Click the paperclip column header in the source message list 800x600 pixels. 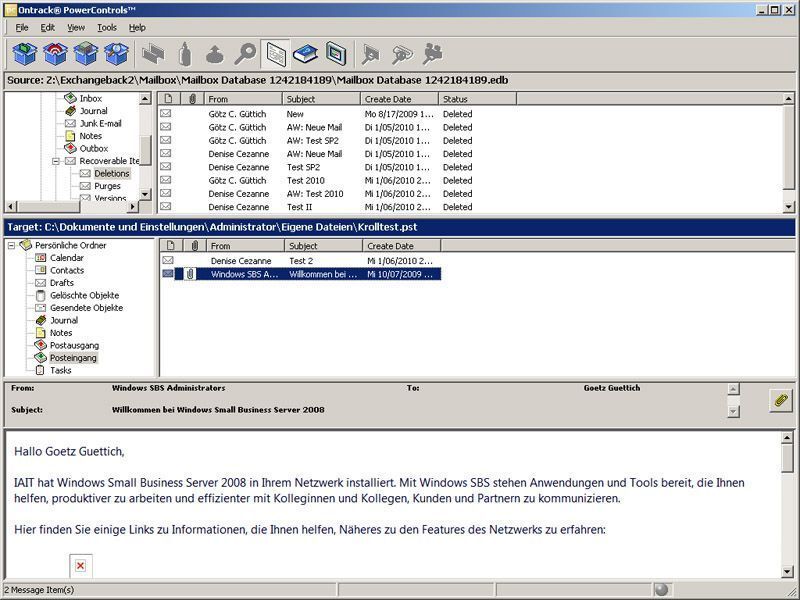click(192, 97)
